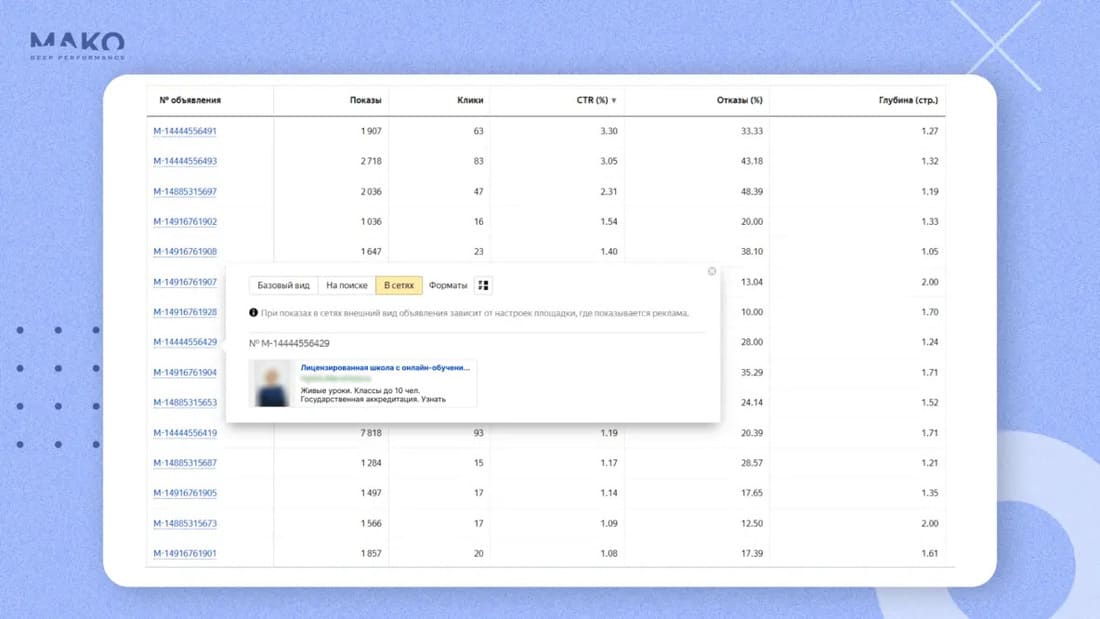The height and width of the screenshot is (619, 1100).
Task: Select the depth value 1.61
Action: tap(930, 554)
